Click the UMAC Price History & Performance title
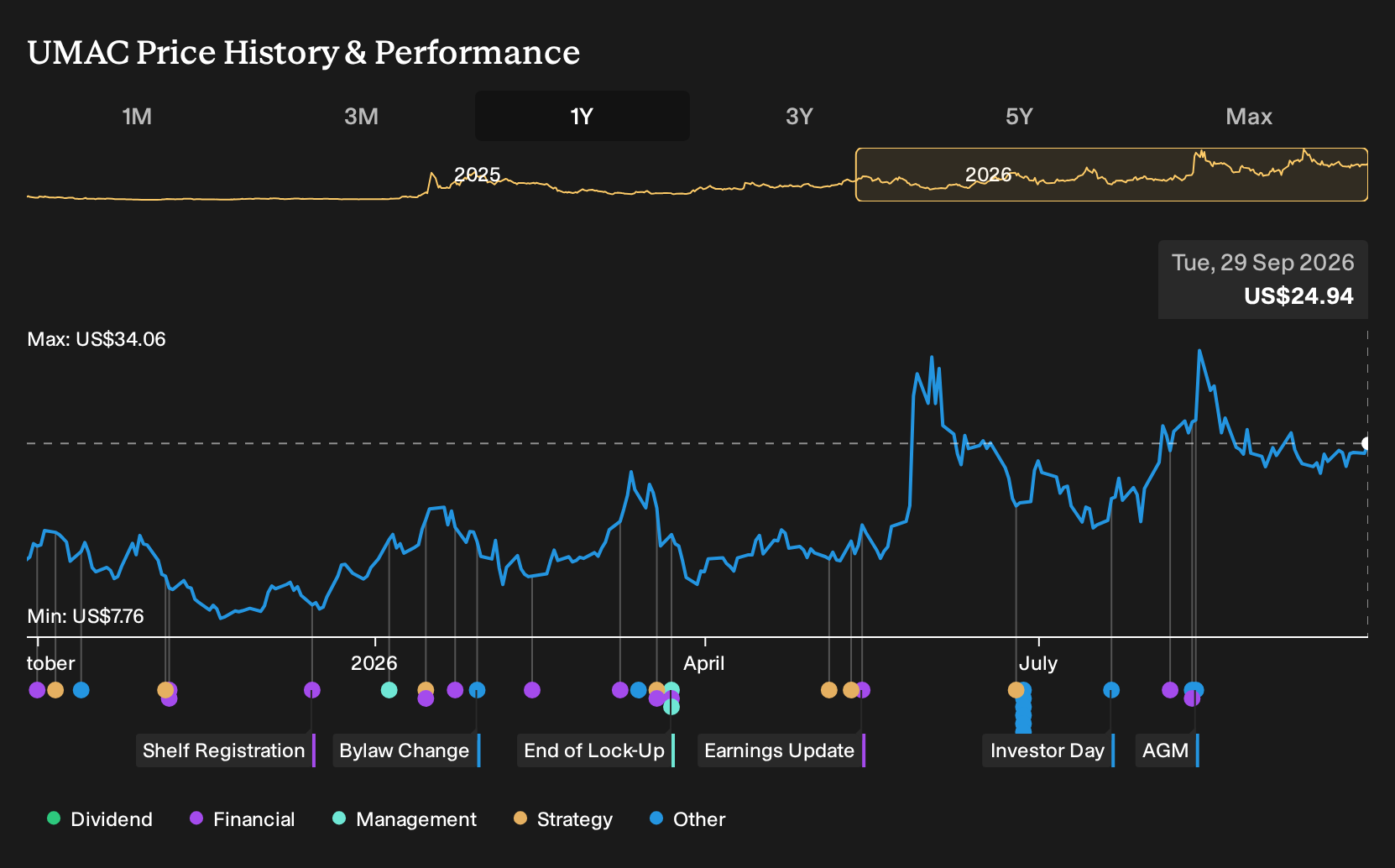Image resolution: width=1395 pixels, height=868 pixels. coord(304,52)
